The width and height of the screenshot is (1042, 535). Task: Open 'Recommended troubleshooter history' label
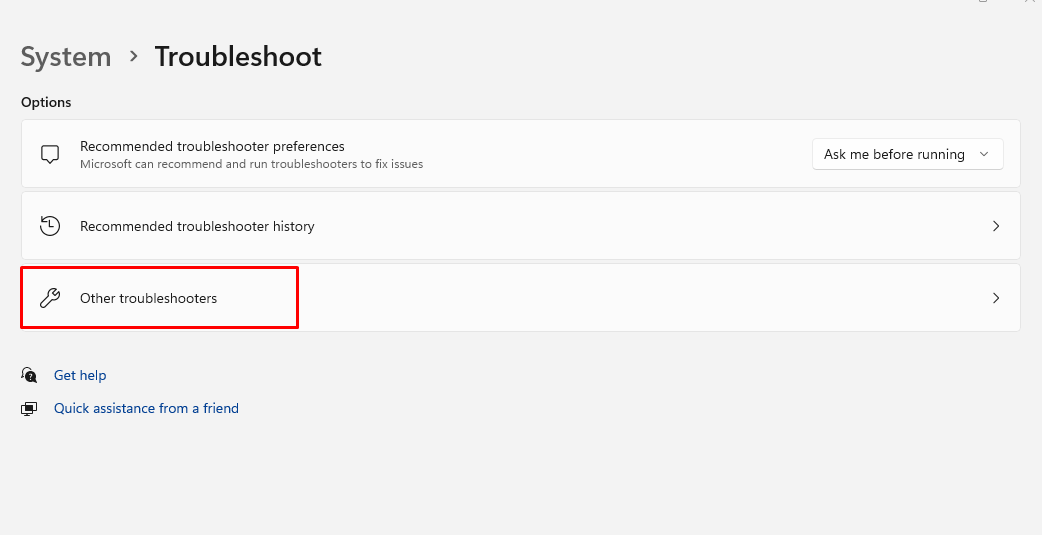pos(197,226)
